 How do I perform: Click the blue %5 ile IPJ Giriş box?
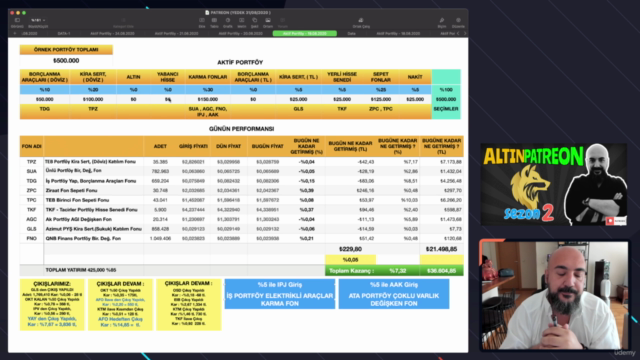[x=280, y=294]
